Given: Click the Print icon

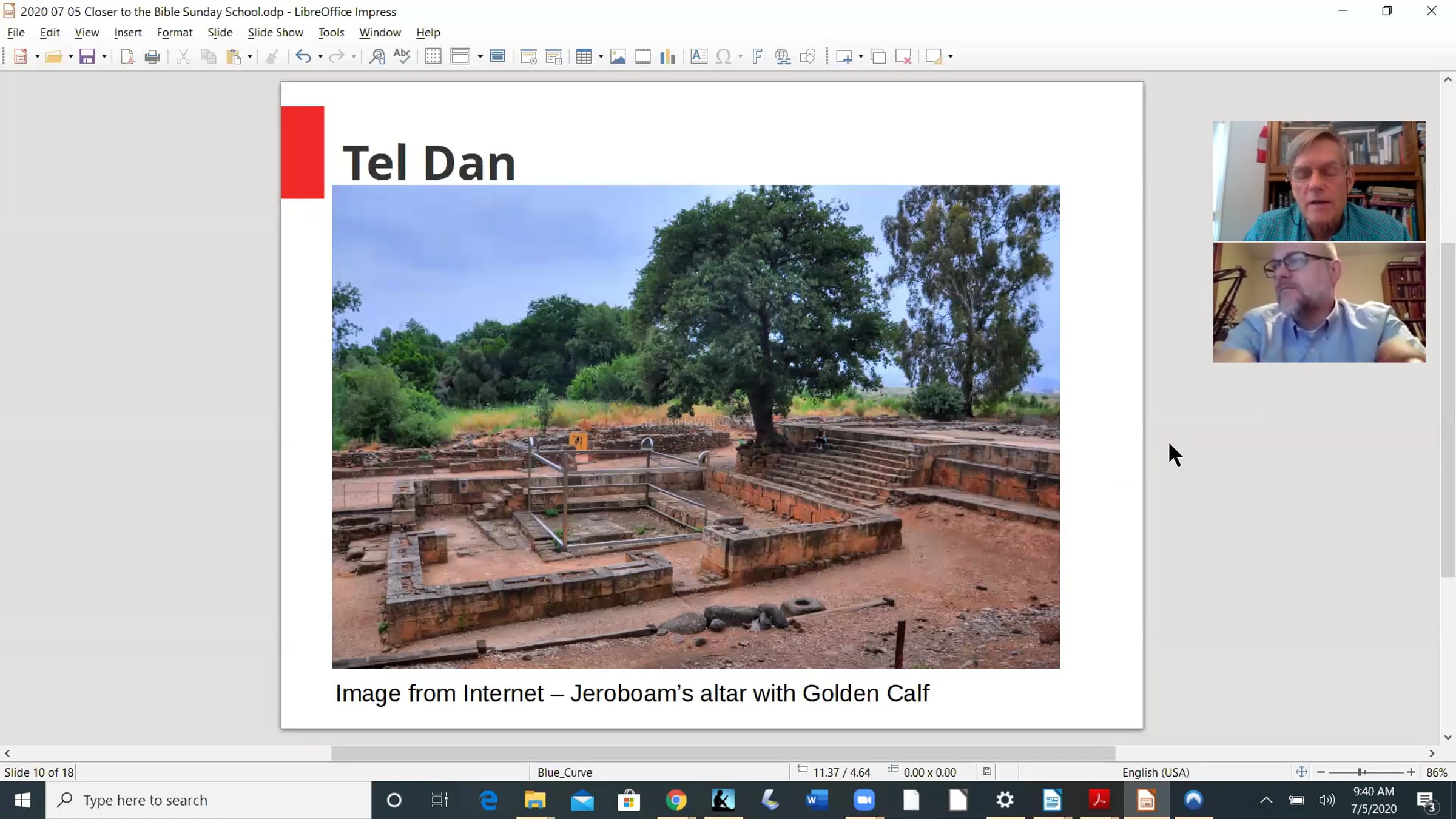Looking at the screenshot, I should click(x=152, y=56).
